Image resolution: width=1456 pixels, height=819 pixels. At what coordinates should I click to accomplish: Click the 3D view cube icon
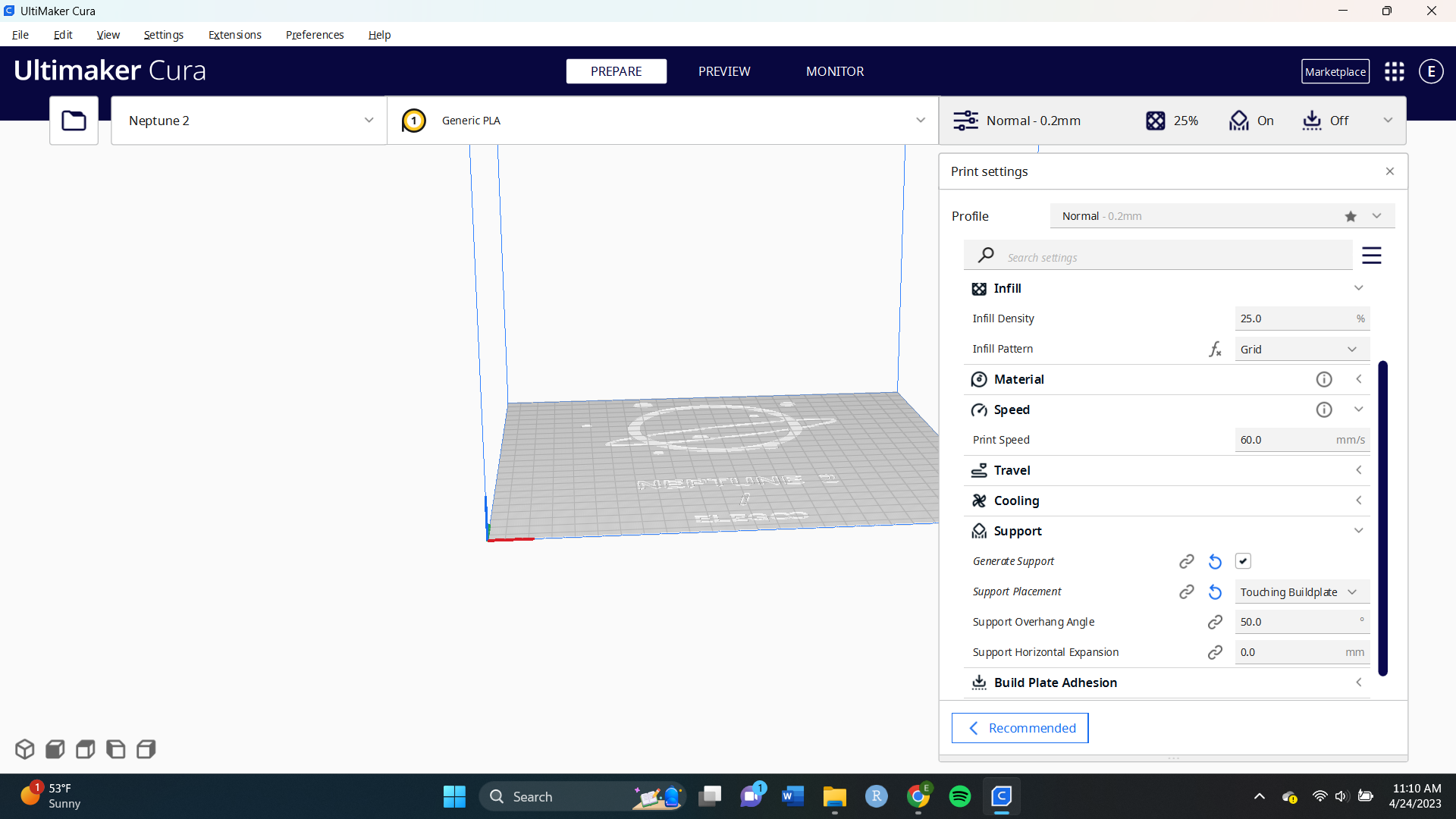[x=24, y=749]
